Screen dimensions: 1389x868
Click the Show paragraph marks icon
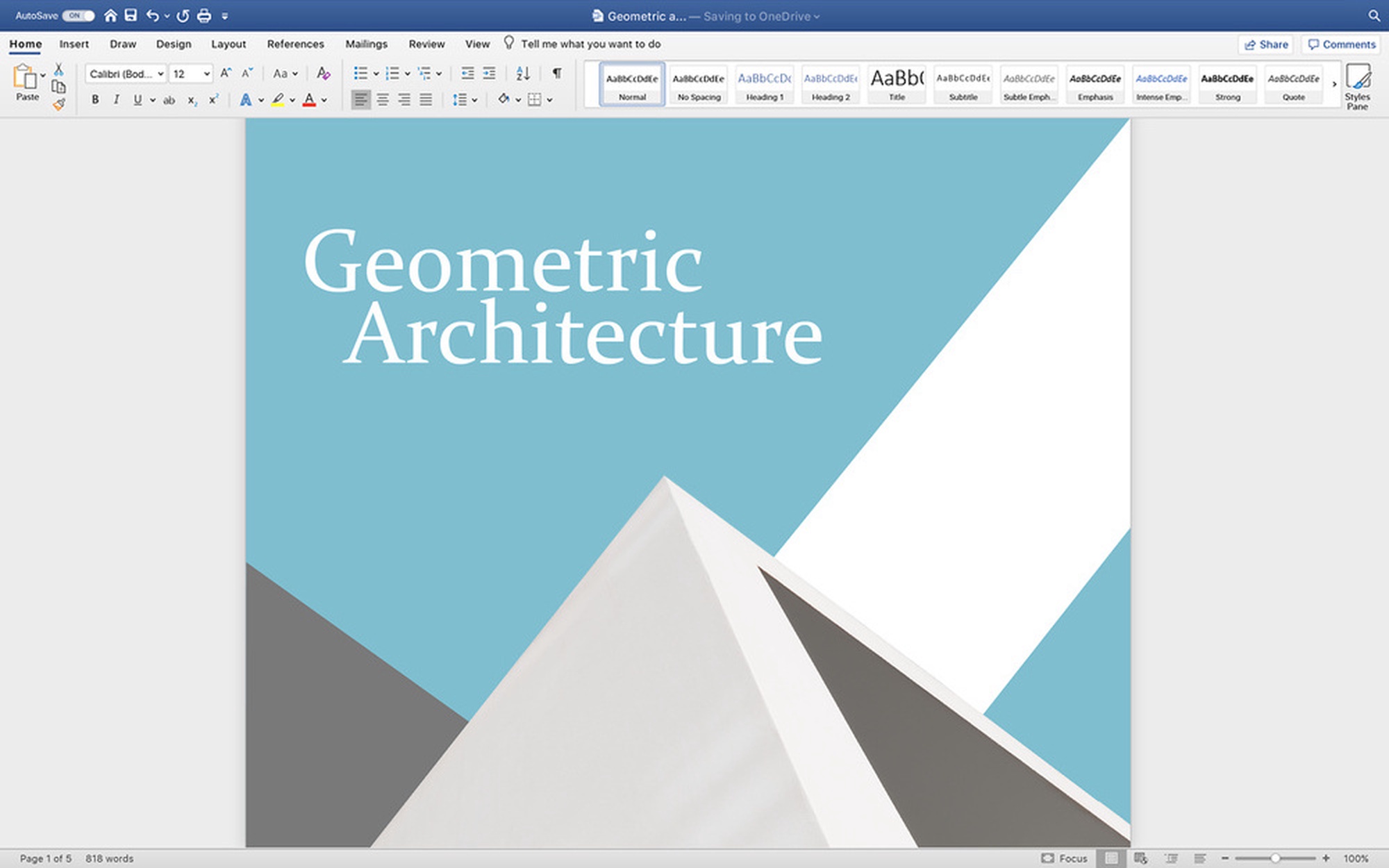pyautogui.click(x=557, y=73)
